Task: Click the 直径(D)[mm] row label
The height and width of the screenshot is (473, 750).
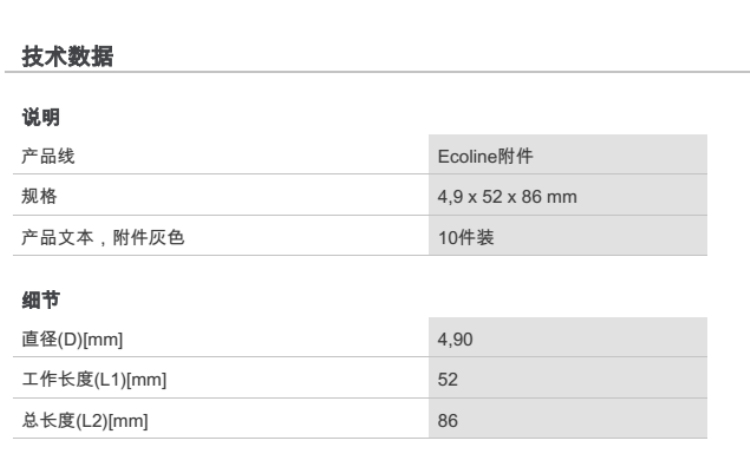Action: (x=72, y=339)
